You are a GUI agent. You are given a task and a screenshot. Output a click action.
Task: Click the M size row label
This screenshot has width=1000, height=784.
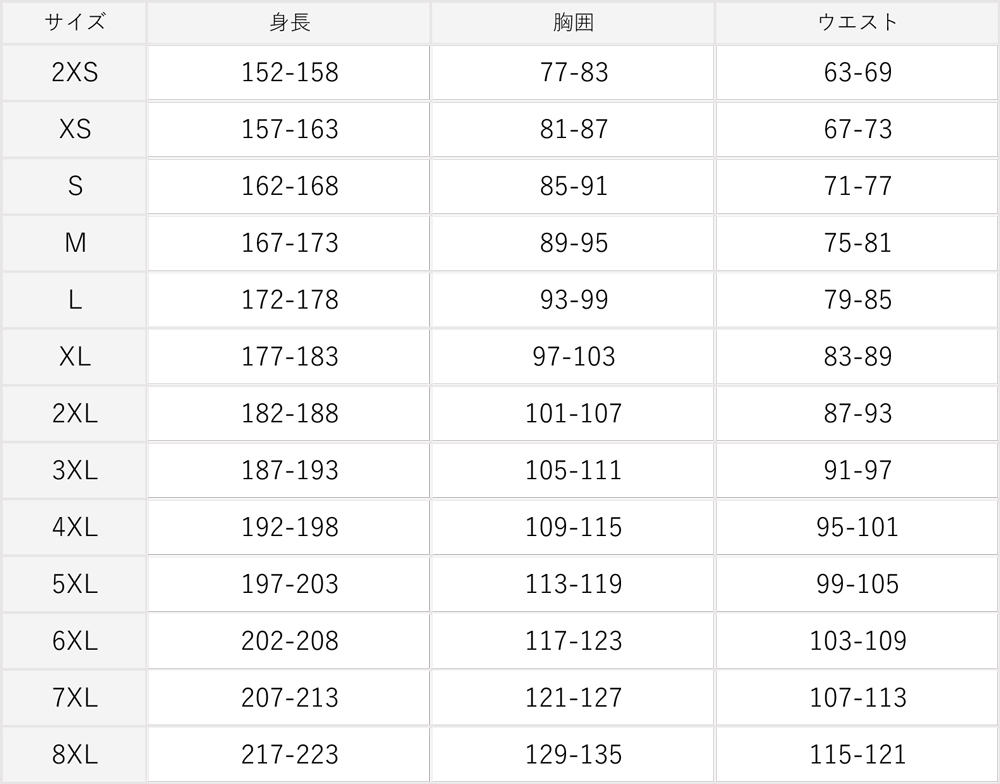click(75, 243)
